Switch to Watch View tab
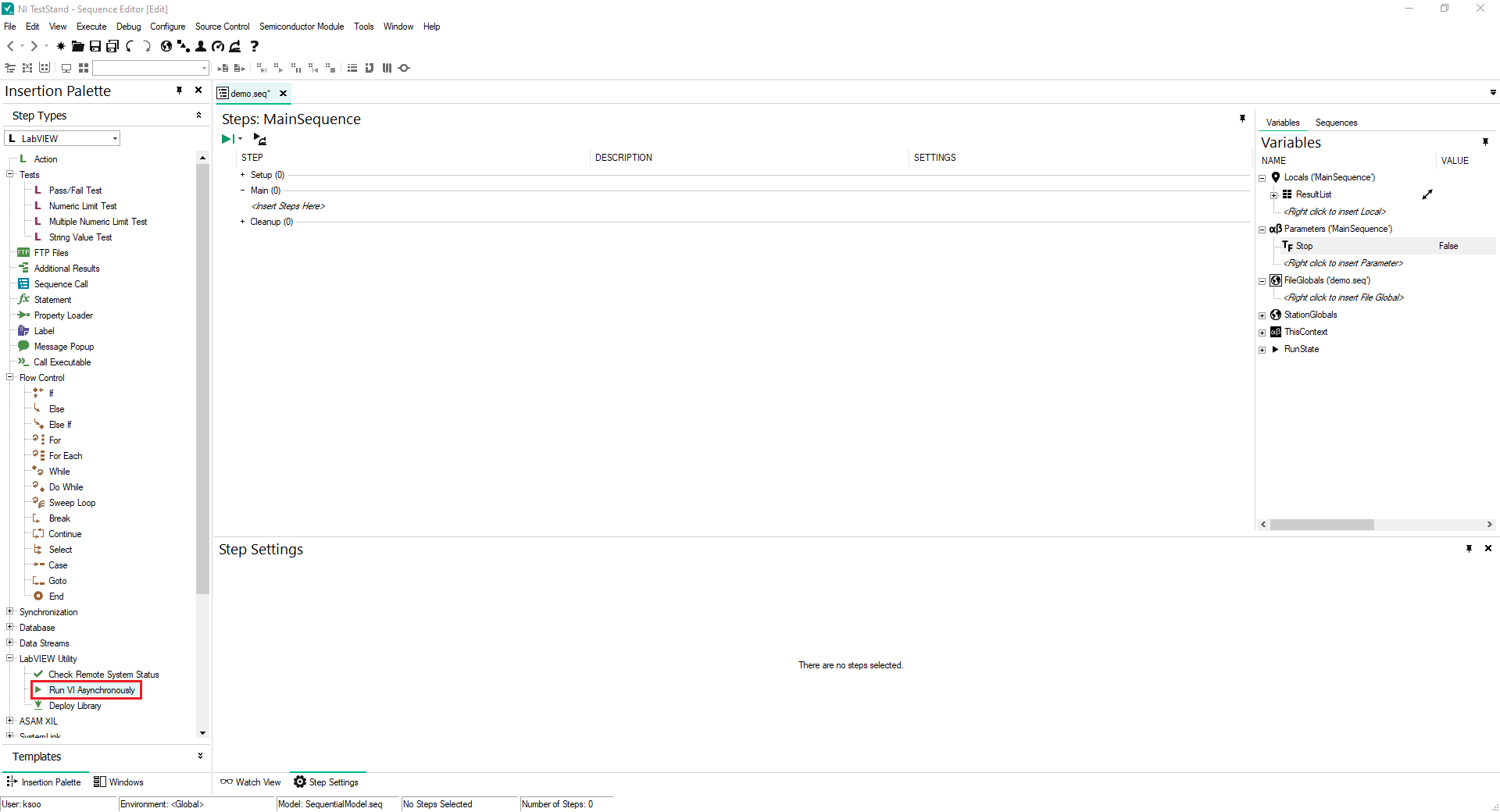Screen dimensions: 1500x812 pyautogui.click(x=251, y=782)
